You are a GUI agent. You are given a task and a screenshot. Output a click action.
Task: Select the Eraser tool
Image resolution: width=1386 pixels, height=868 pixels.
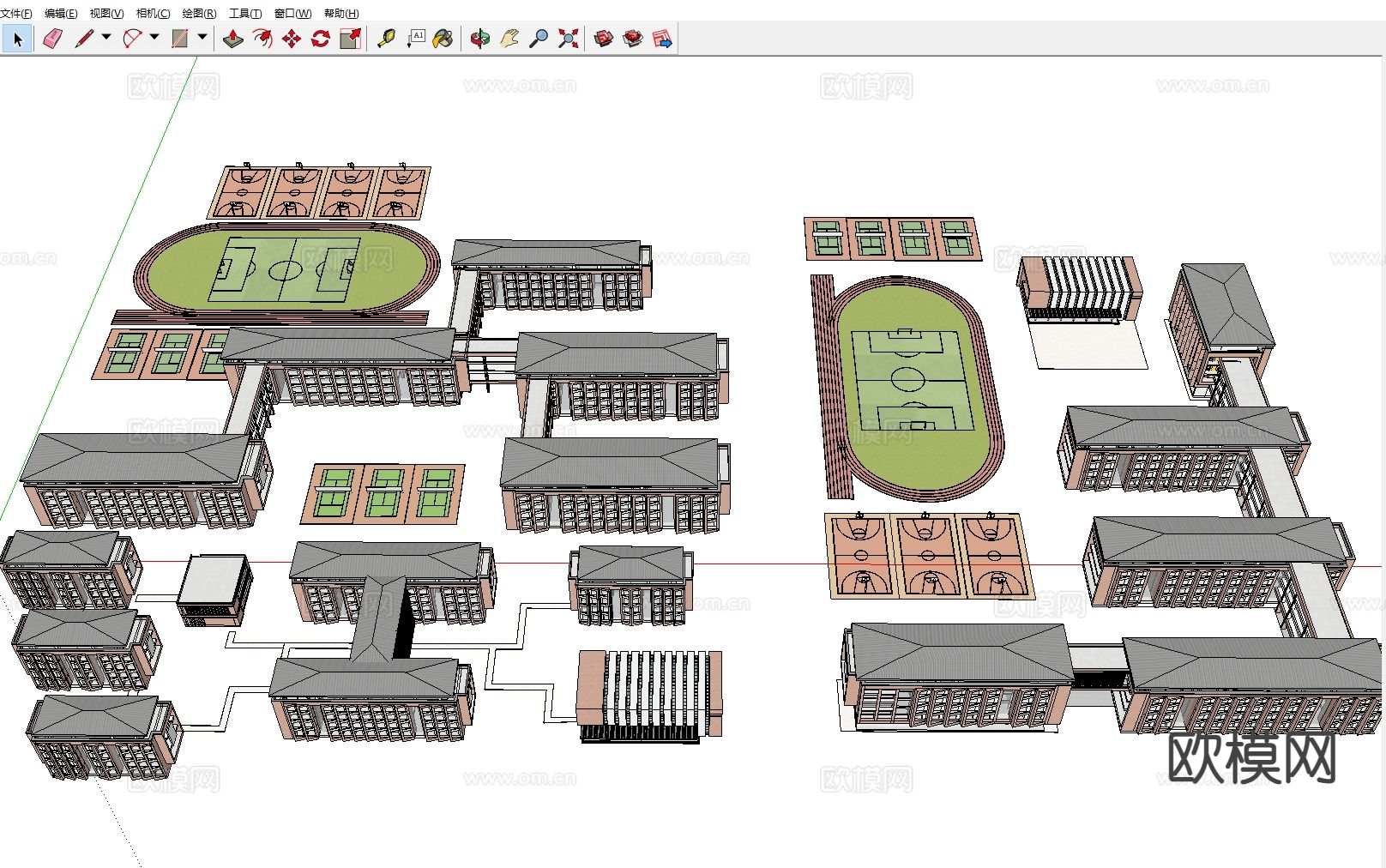click(53, 39)
